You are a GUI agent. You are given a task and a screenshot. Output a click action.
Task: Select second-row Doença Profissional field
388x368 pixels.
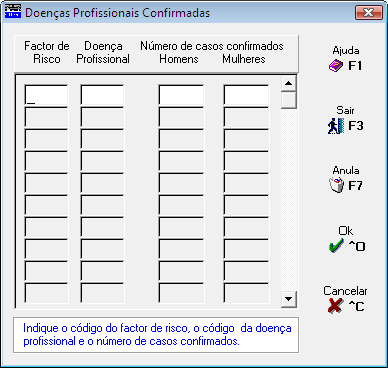pyautogui.click(x=102, y=117)
